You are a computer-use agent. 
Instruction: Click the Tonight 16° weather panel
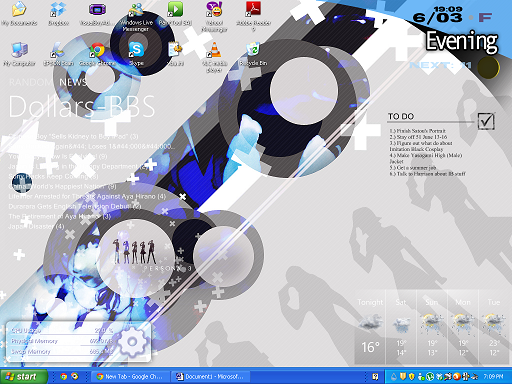[370, 327]
